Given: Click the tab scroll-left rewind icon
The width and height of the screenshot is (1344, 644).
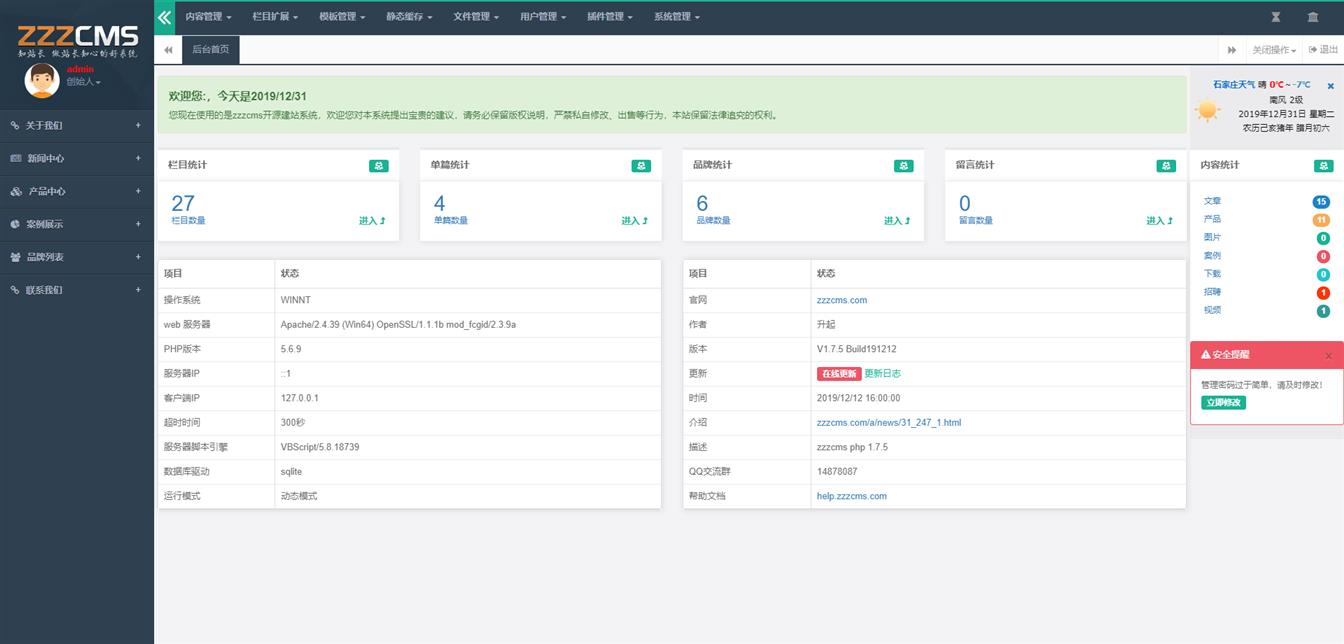Looking at the screenshot, I should (x=168, y=49).
